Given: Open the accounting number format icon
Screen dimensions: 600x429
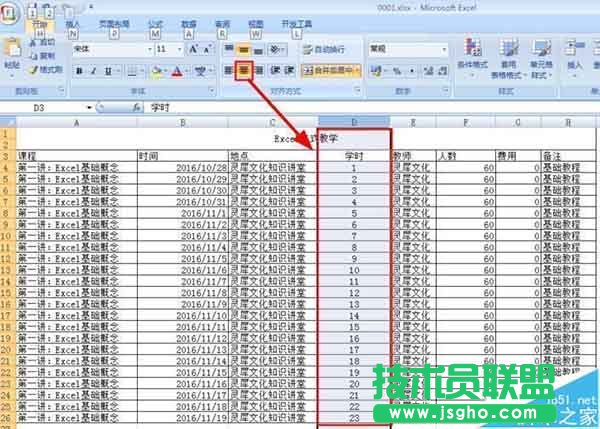Looking at the screenshot, I should click(377, 71).
